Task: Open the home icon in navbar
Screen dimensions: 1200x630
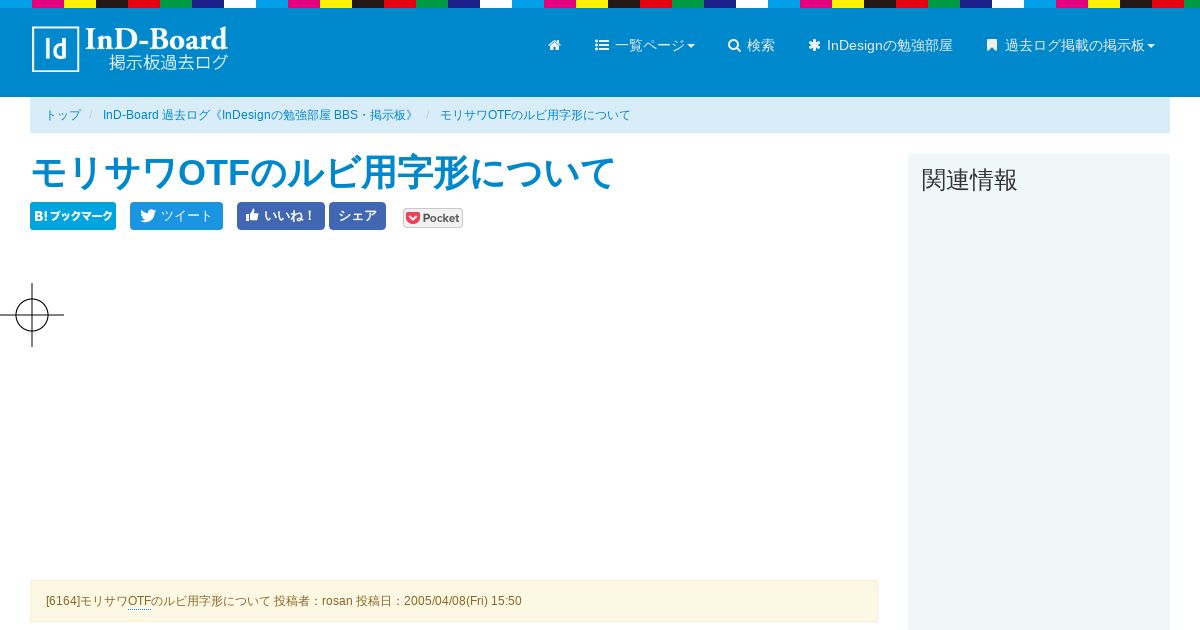Action: [554, 46]
